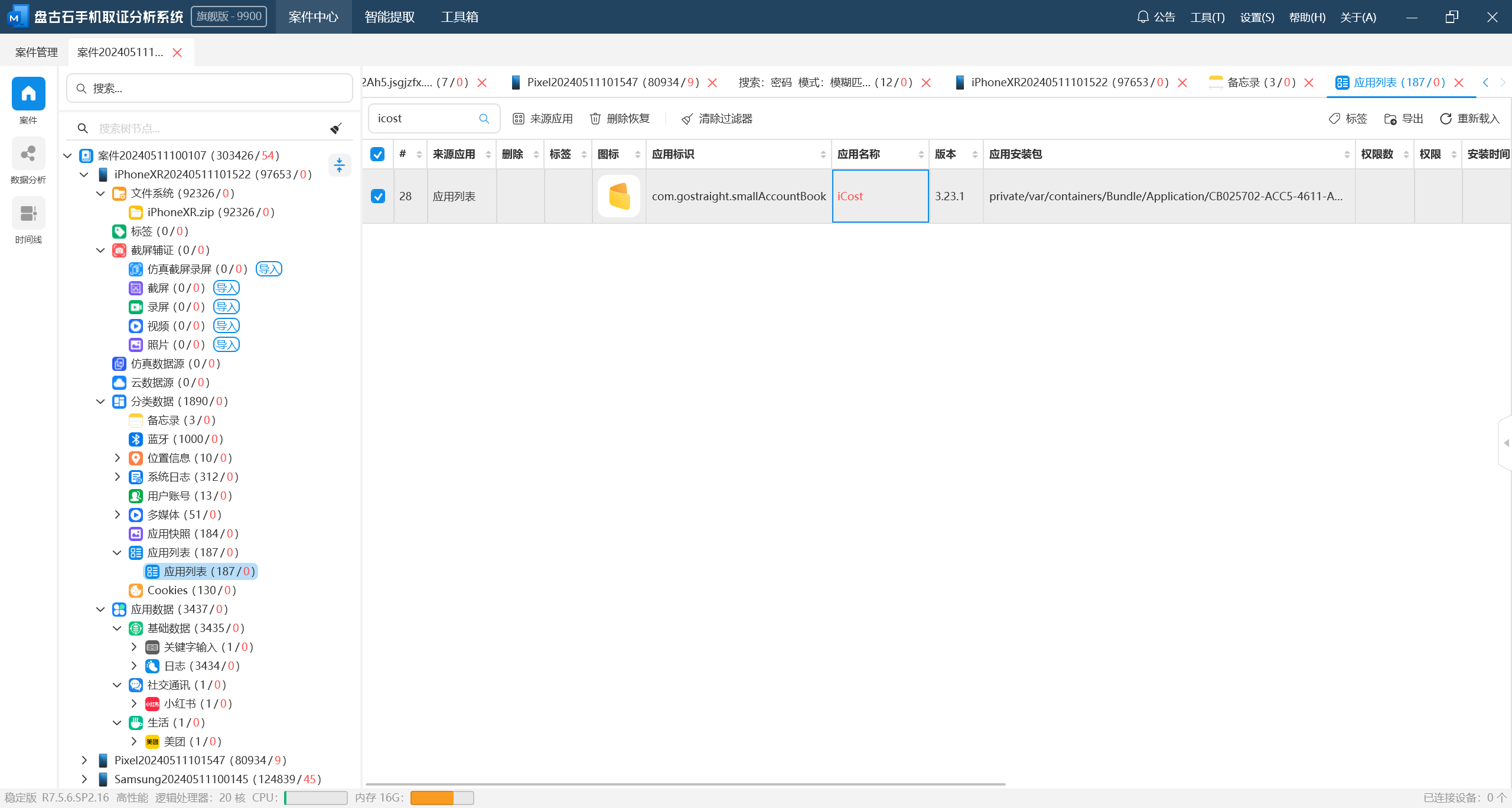This screenshot has height=808, width=1512.
Task: Click the 公告 bell icon
Action: tap(1143, 17)
